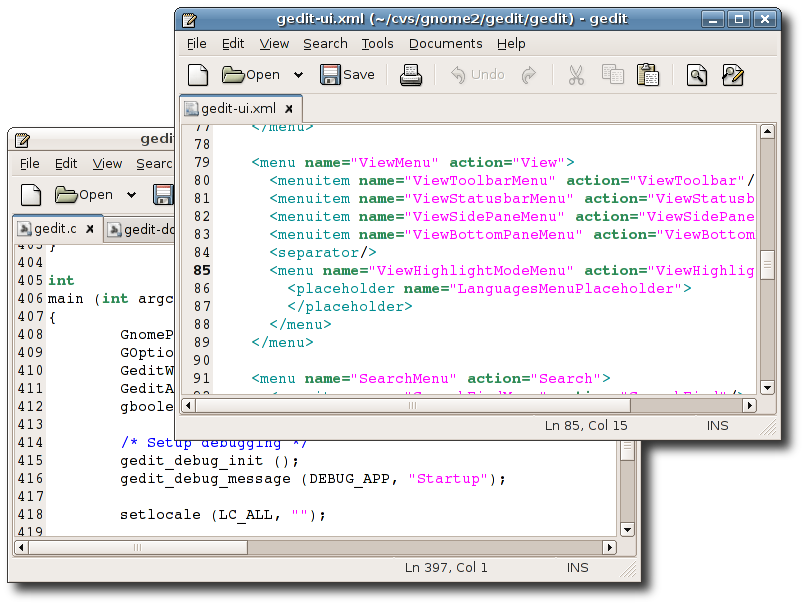
Task: Click Undo in the toolbar
Action: (x=477, y=75)
